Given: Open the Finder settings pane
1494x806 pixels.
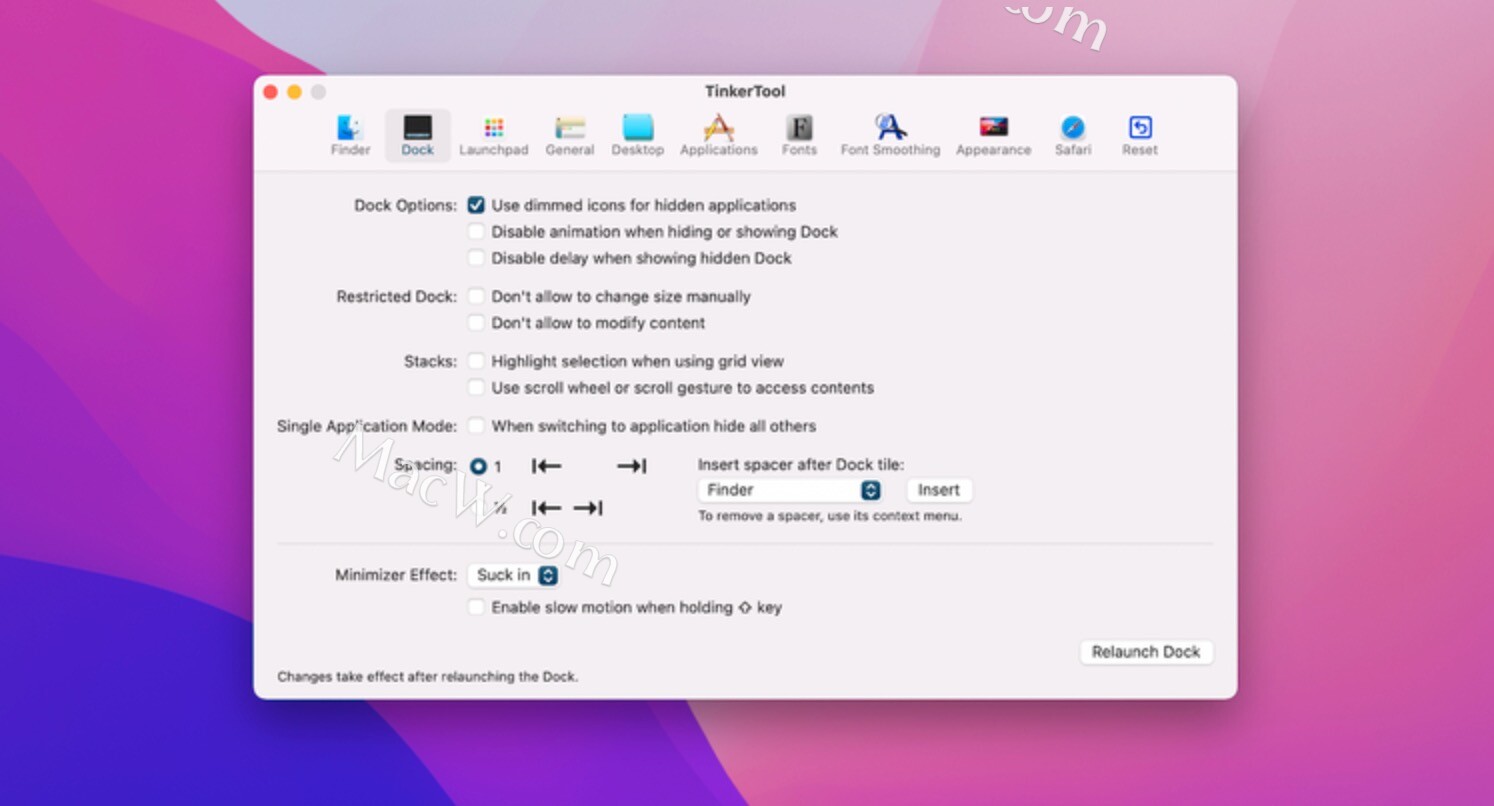Looking at the screenshot, I should click(350, 135).
